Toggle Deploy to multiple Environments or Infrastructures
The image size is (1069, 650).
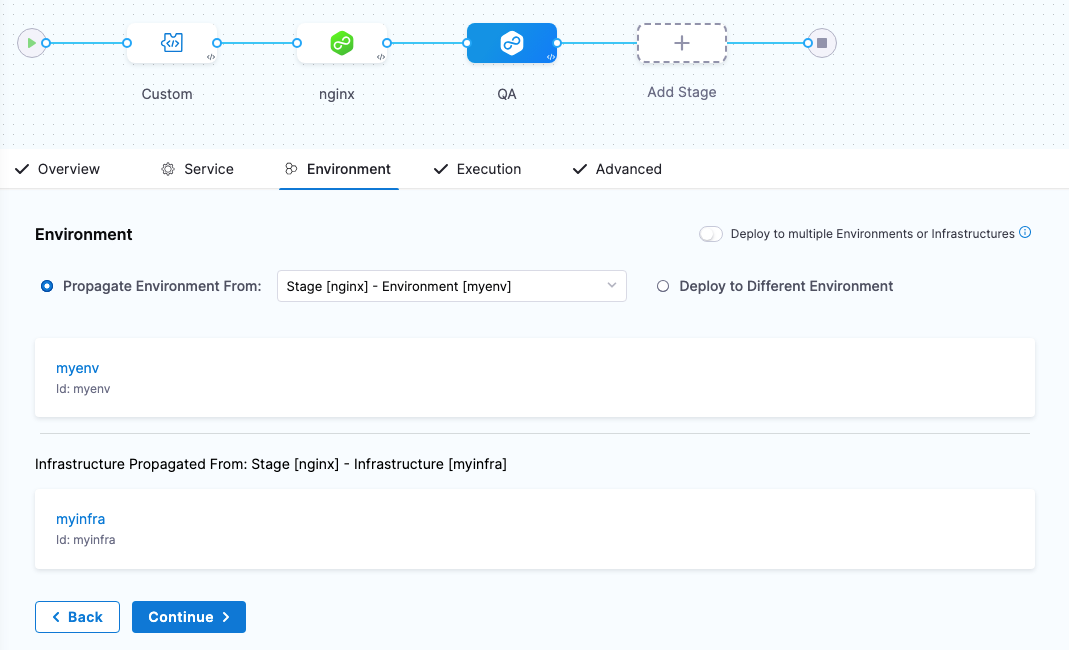711,234
